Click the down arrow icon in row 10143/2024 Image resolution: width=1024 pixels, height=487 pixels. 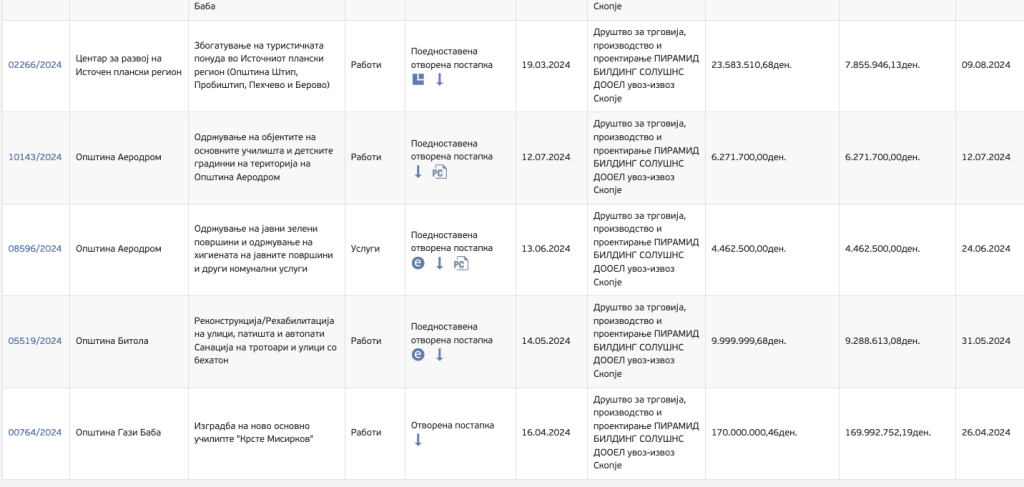418,172
